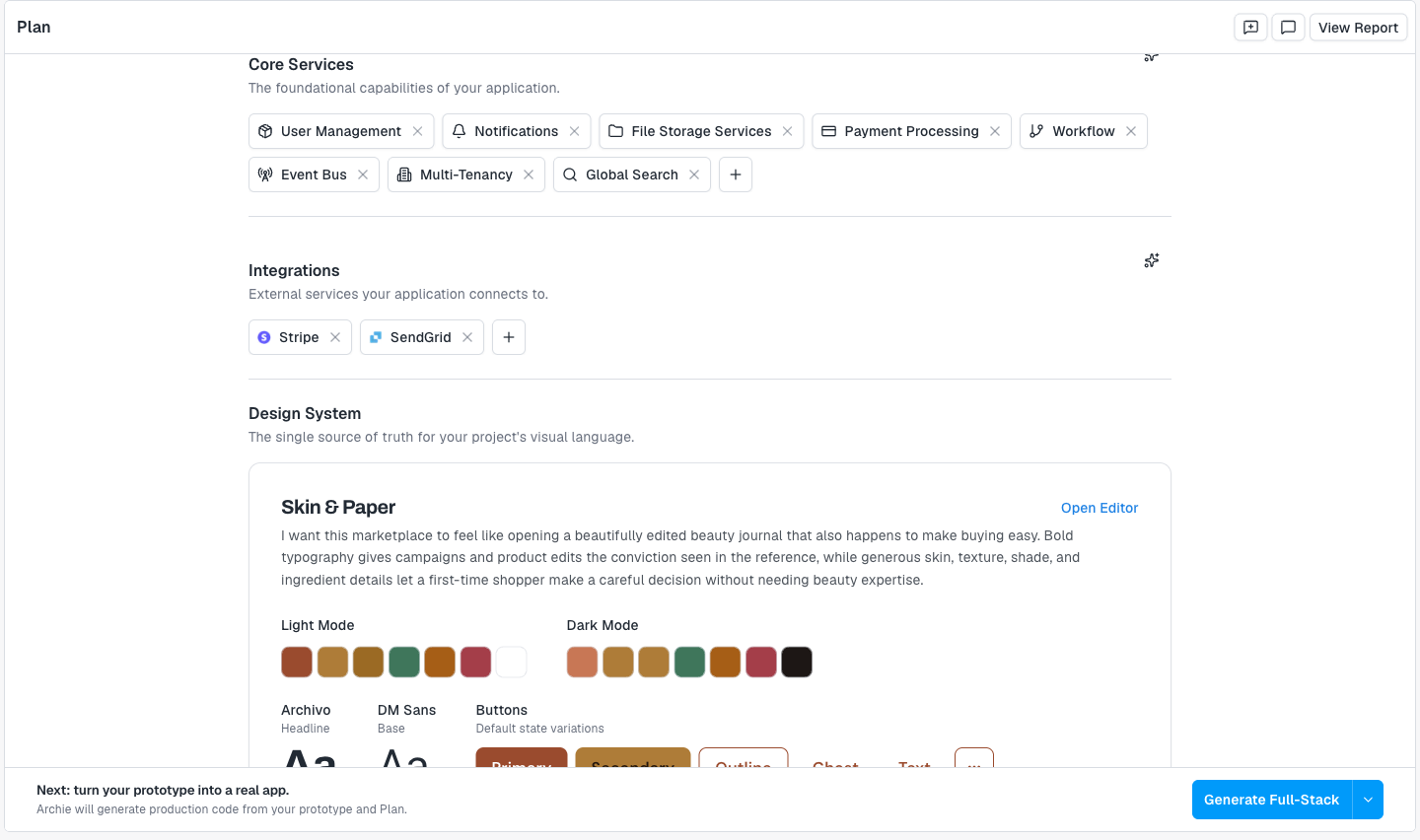Viewport: 1420px width, 840px height.
Task: Click the File Storage folder icon
Action: pos(615,131)
